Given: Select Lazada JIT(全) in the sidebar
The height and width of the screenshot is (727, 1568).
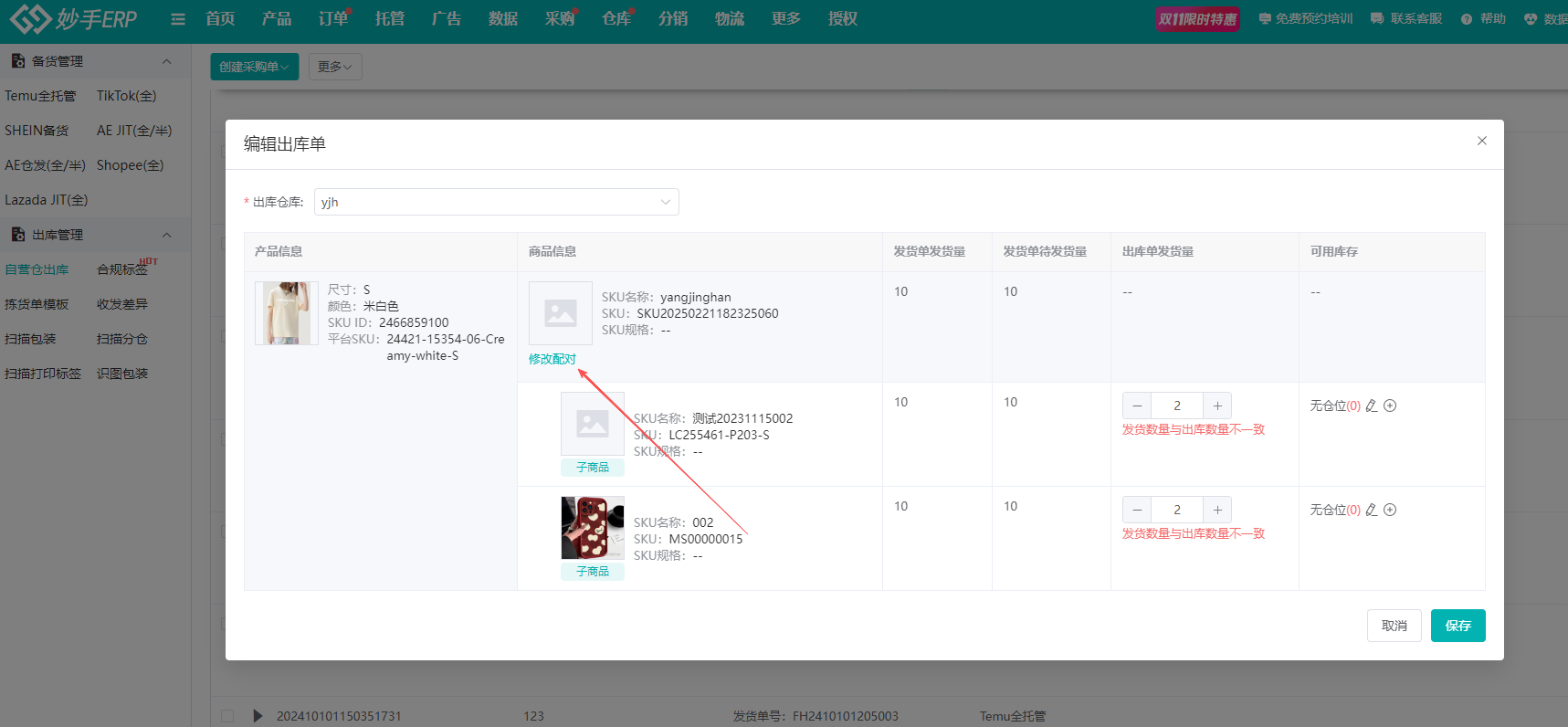Looking at the screenshot, I should tap(47, 200).
